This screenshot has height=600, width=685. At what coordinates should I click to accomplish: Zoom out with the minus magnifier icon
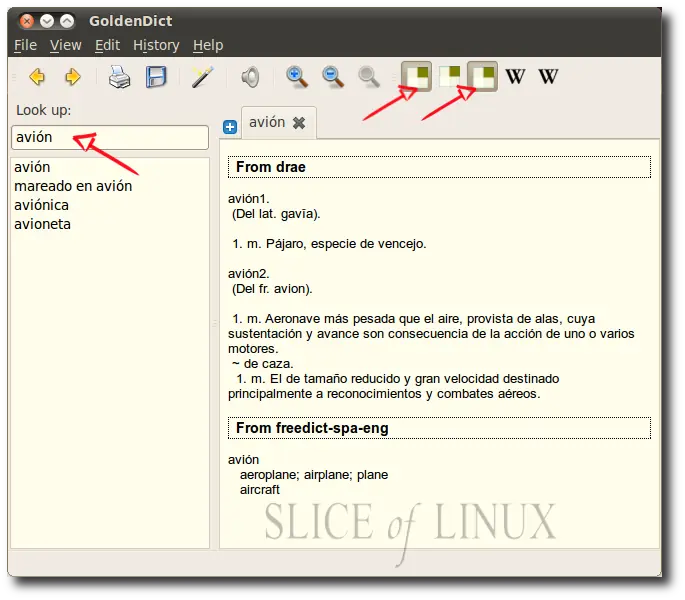pos(333,77)
